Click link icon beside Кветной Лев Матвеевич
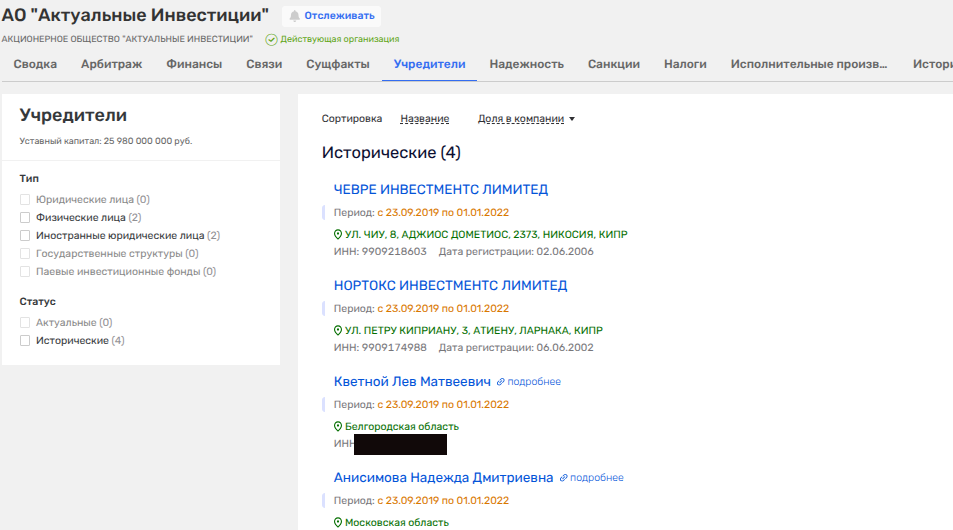 pyautogui.click(x=501, y=382)
